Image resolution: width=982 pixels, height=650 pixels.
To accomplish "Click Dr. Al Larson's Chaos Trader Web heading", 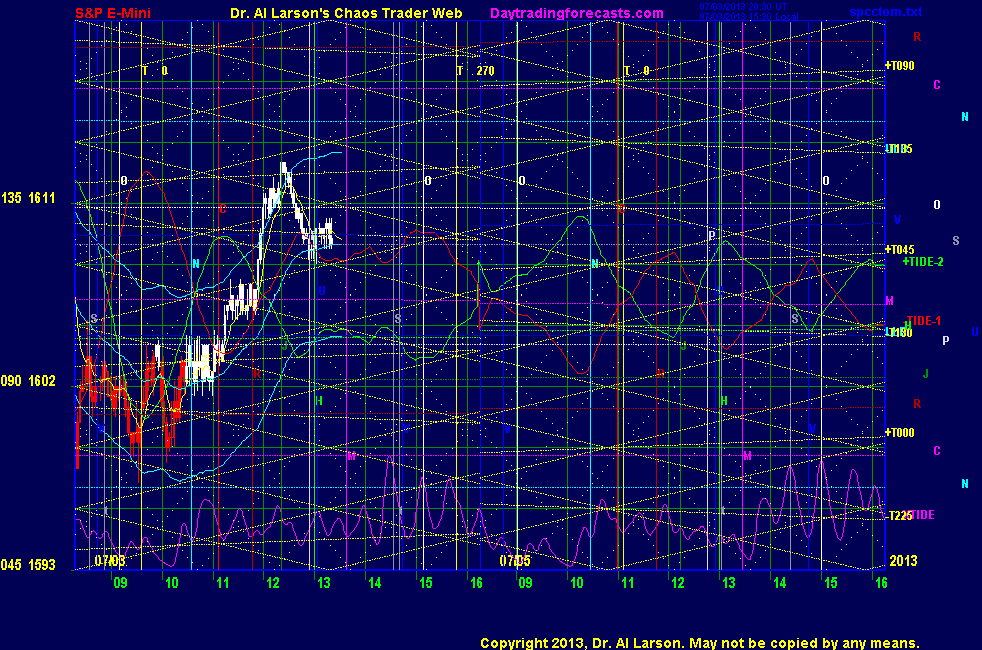I will pyautogui.click(x=346, y=13).
